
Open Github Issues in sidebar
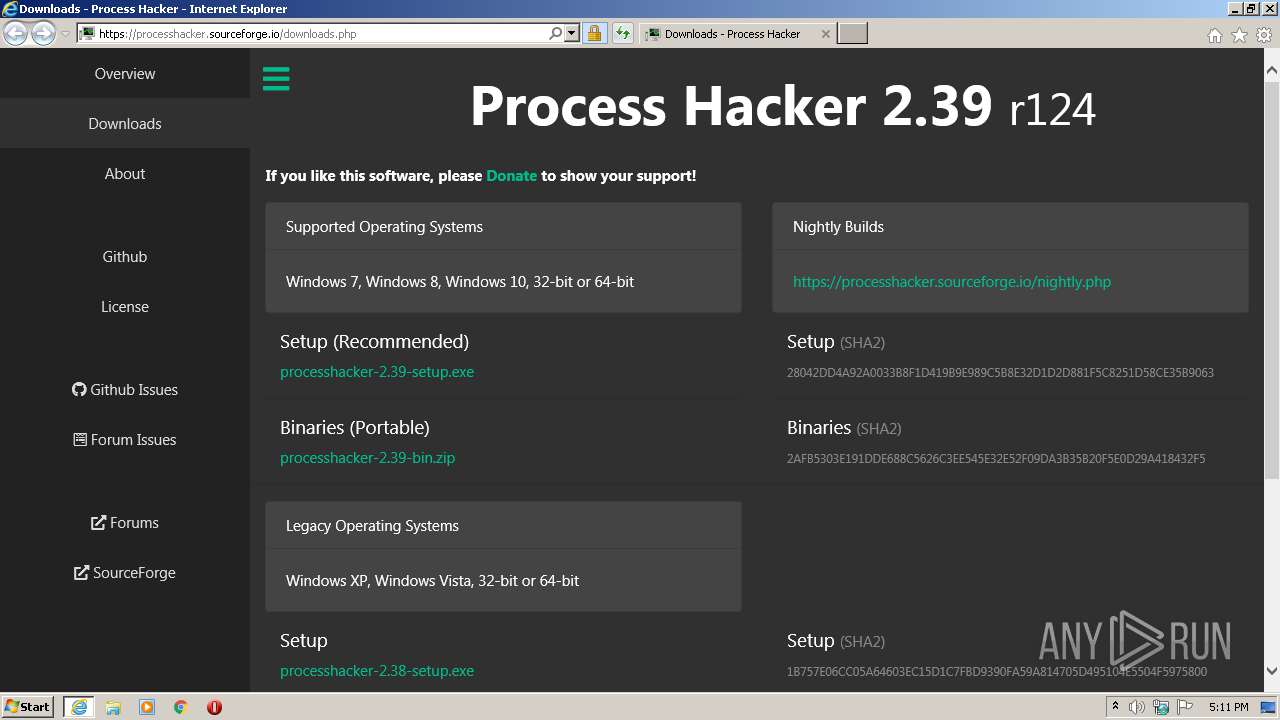pyautogui.click(x=125, y=389)
